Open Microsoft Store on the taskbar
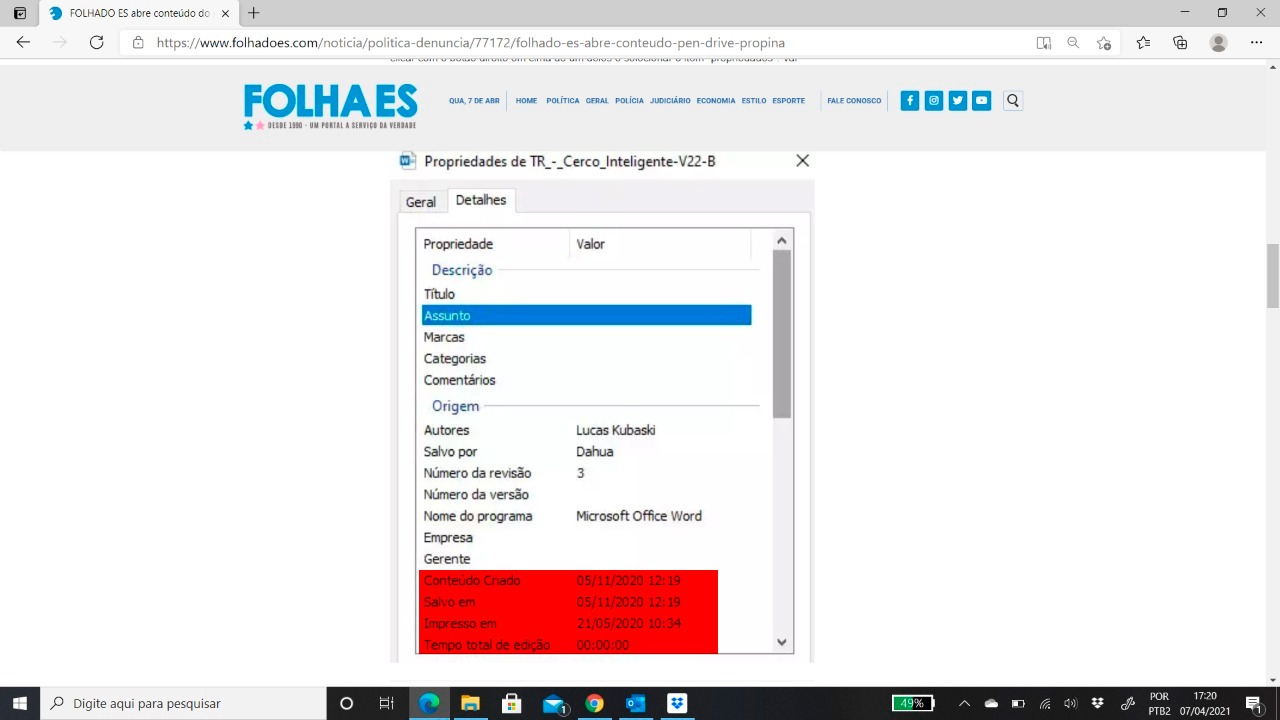 [511, 703]
